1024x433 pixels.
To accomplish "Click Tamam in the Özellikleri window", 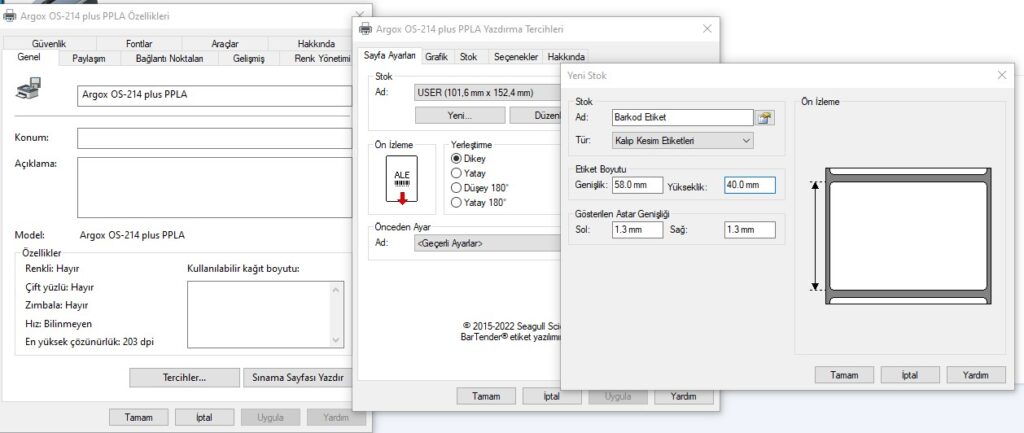I will coord(138,417).
